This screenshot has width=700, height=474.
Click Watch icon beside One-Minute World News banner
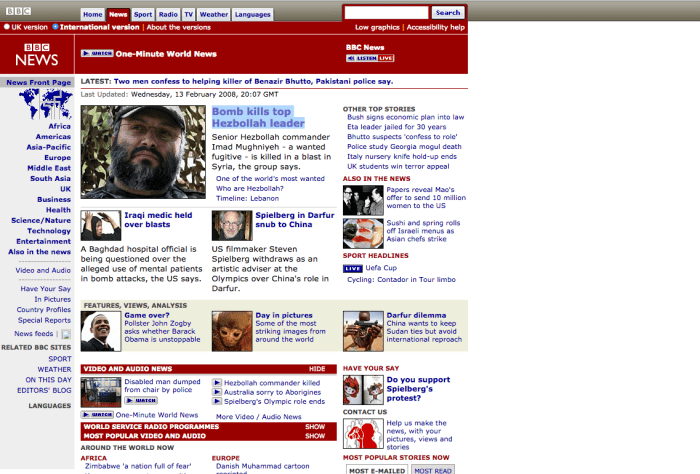point(97,54)
